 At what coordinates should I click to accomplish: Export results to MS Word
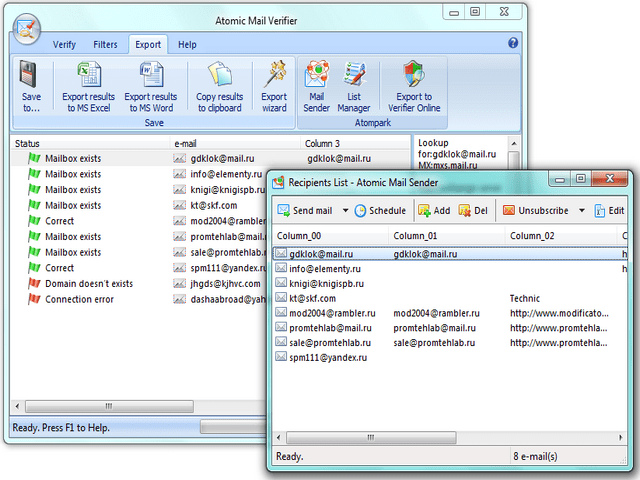tap(151, 87)
